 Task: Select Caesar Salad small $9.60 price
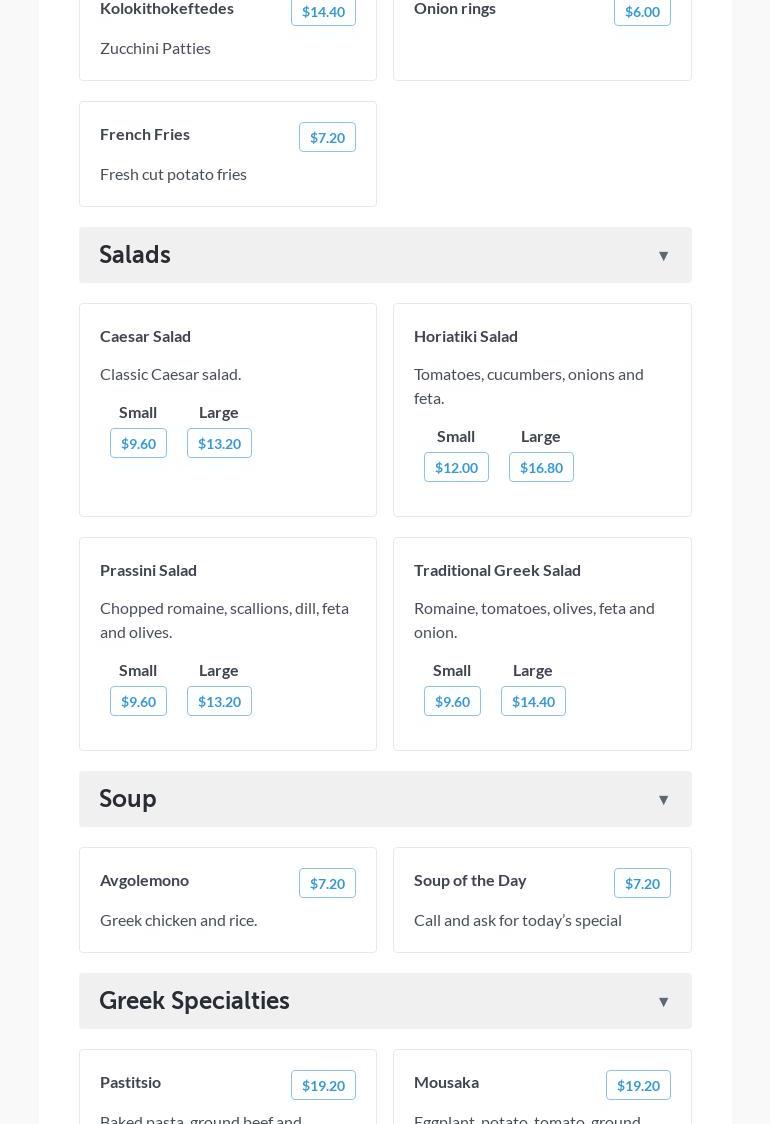[x=138, y=443]
